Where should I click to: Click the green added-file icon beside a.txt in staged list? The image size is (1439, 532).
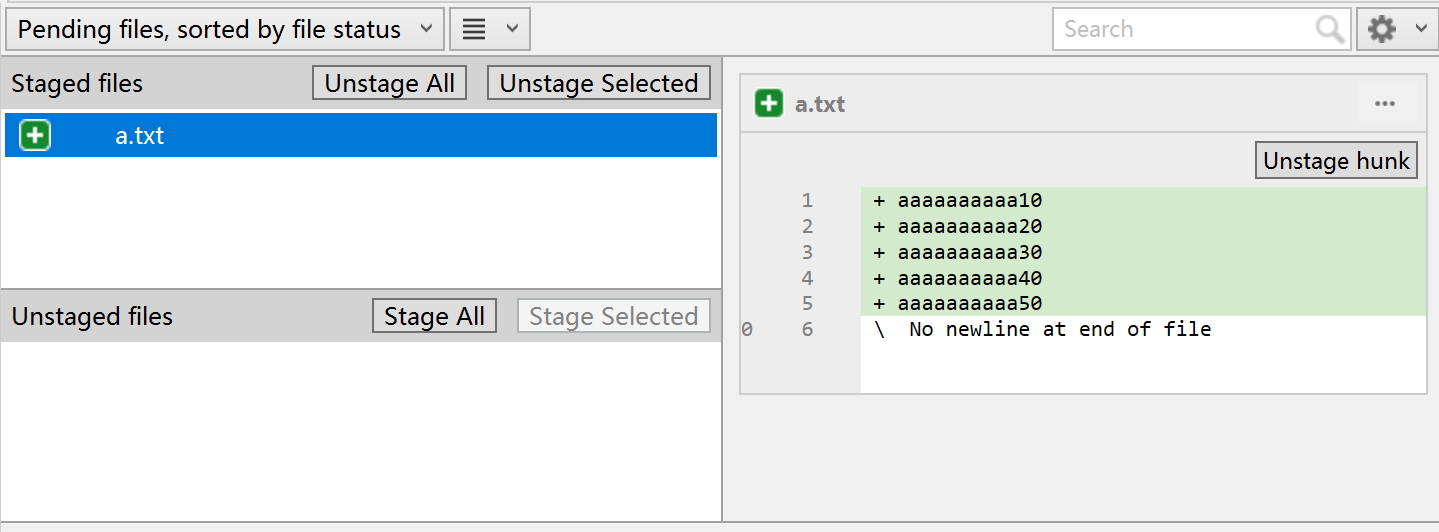click(35, 136)
